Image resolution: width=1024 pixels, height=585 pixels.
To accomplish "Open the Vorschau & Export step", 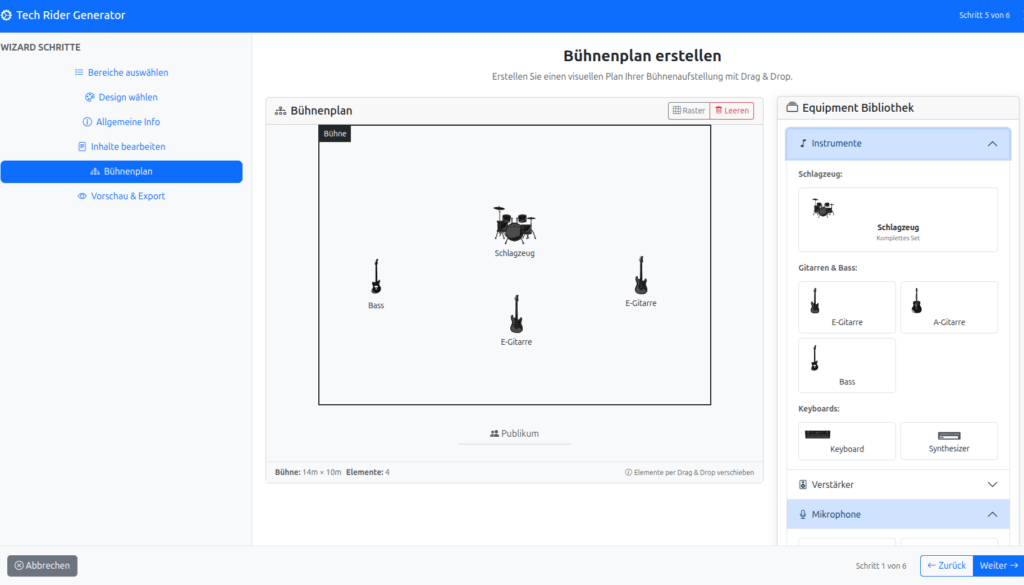I will tap(121, 196).
